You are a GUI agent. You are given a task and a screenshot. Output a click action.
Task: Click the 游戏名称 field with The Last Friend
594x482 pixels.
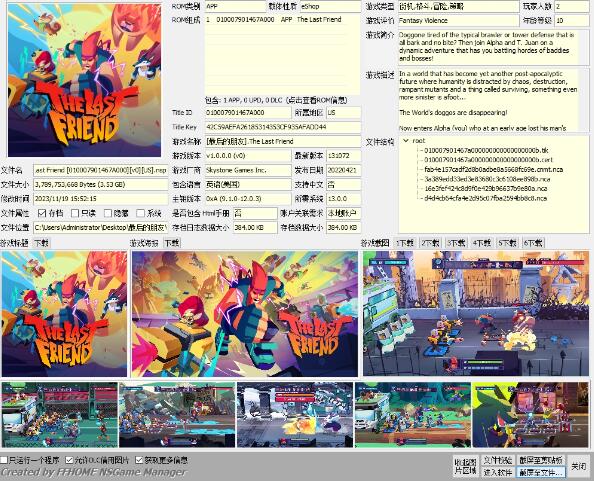283,141
